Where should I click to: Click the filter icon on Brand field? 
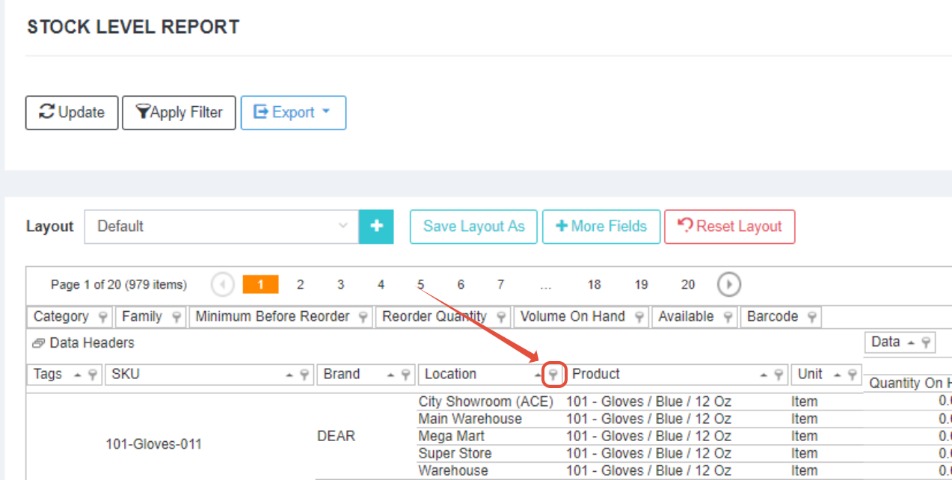pos(405,375)
